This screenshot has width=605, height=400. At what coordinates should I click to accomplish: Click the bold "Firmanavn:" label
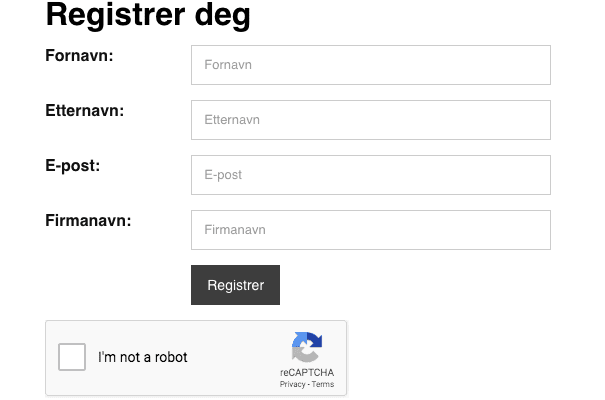88,221
